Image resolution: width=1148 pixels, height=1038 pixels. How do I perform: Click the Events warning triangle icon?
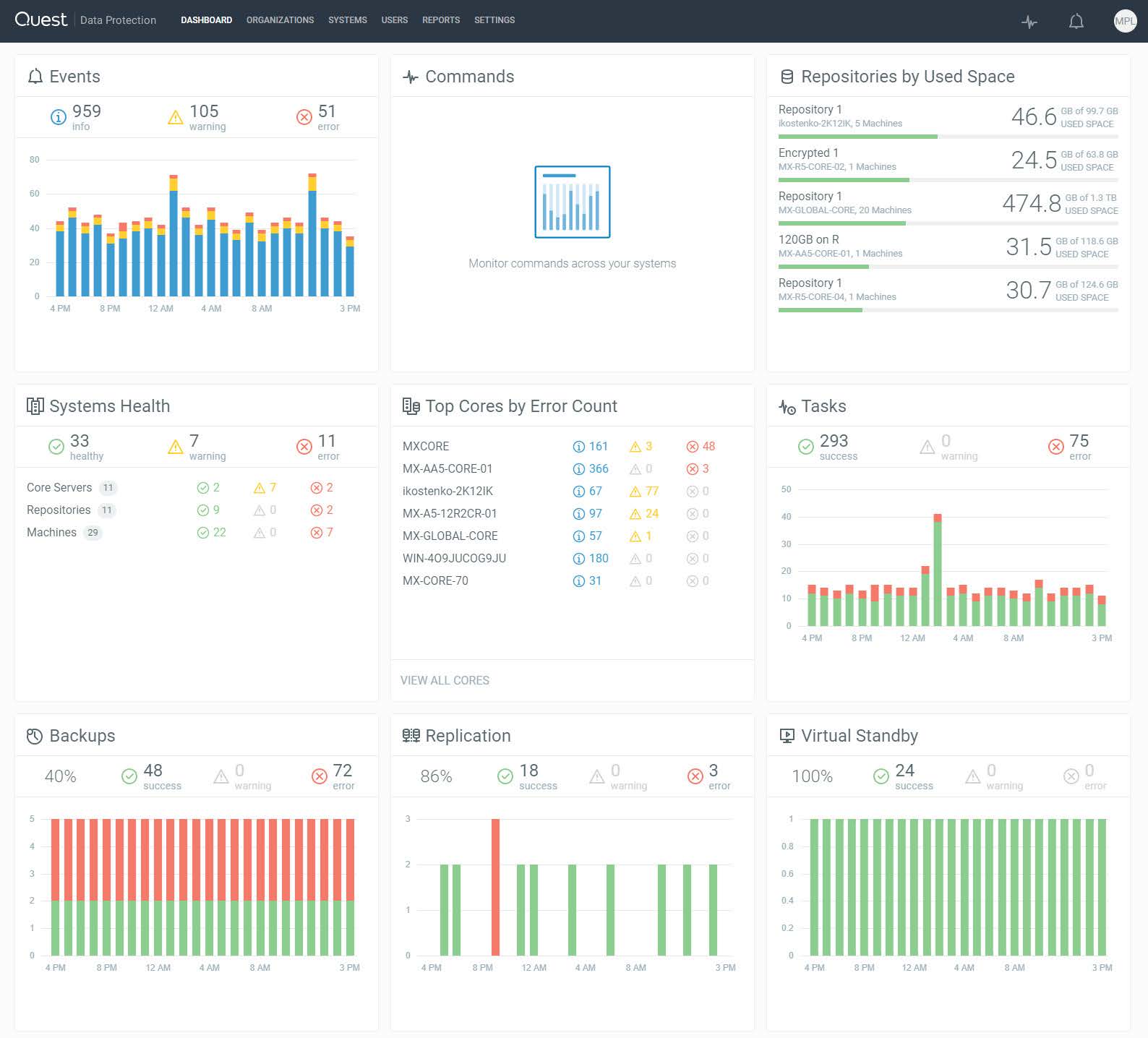175,117
